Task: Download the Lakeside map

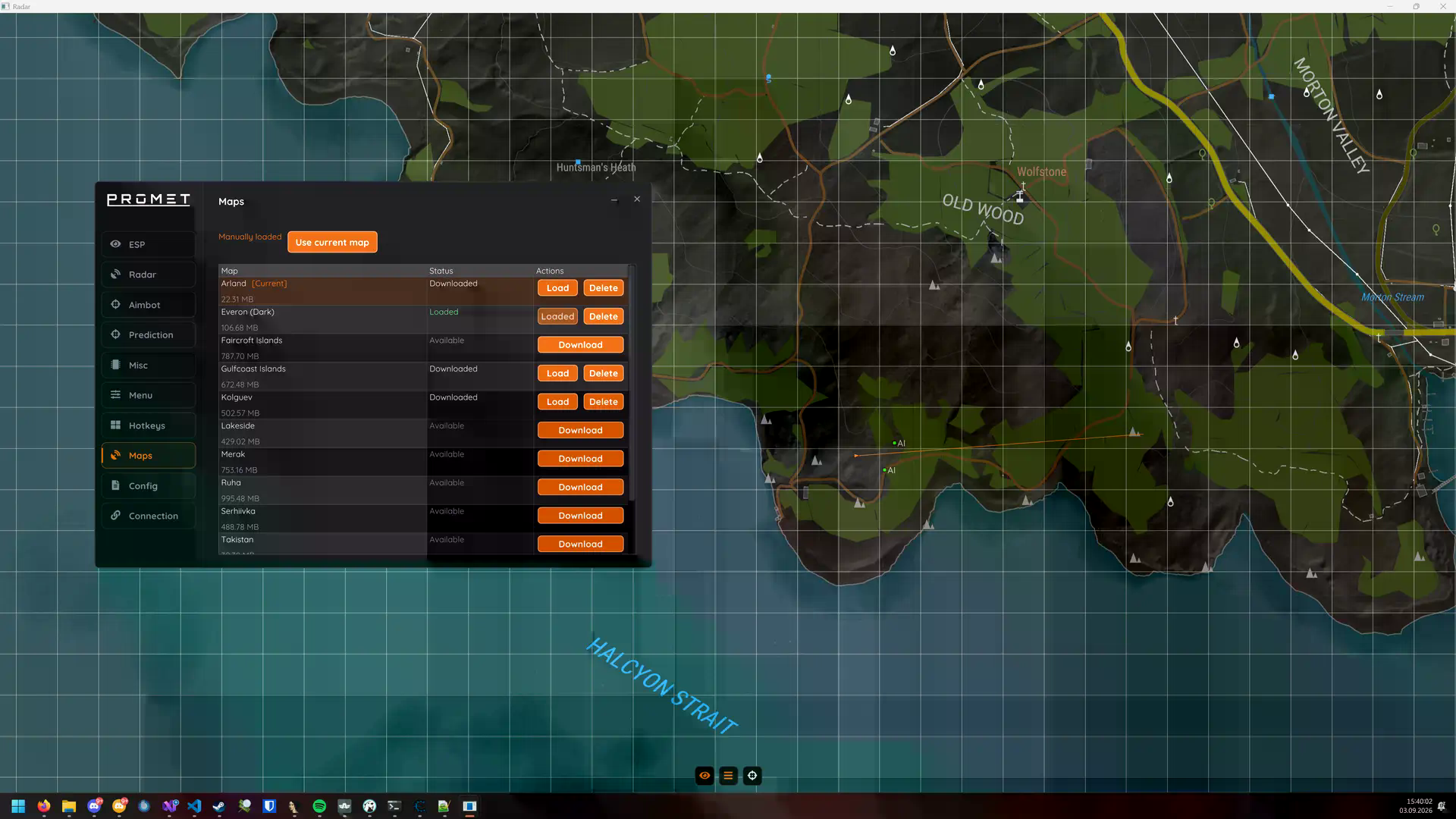Action: (581, 430)
